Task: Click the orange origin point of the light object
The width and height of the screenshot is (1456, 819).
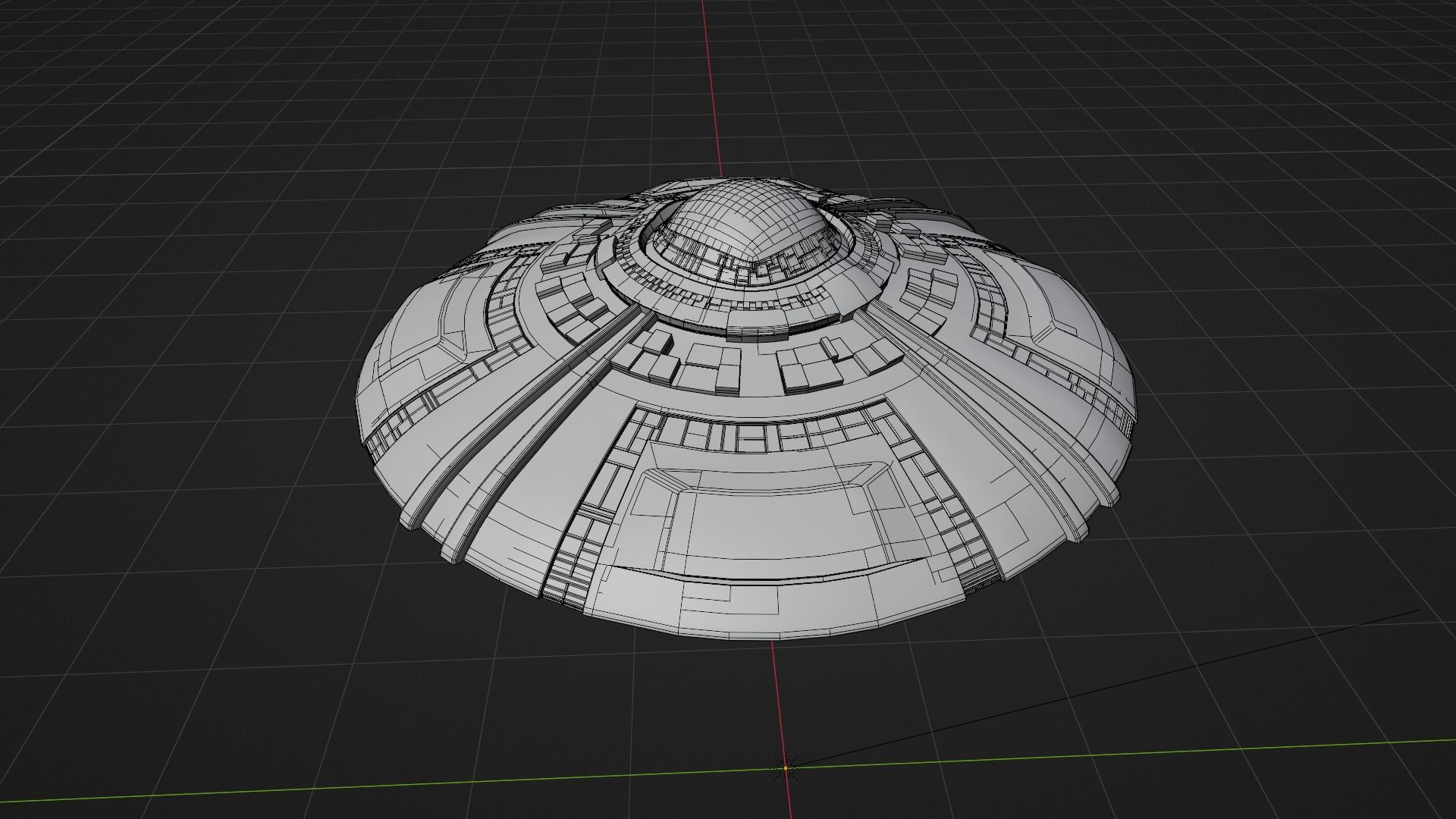Action: click(x=786, y=768)
